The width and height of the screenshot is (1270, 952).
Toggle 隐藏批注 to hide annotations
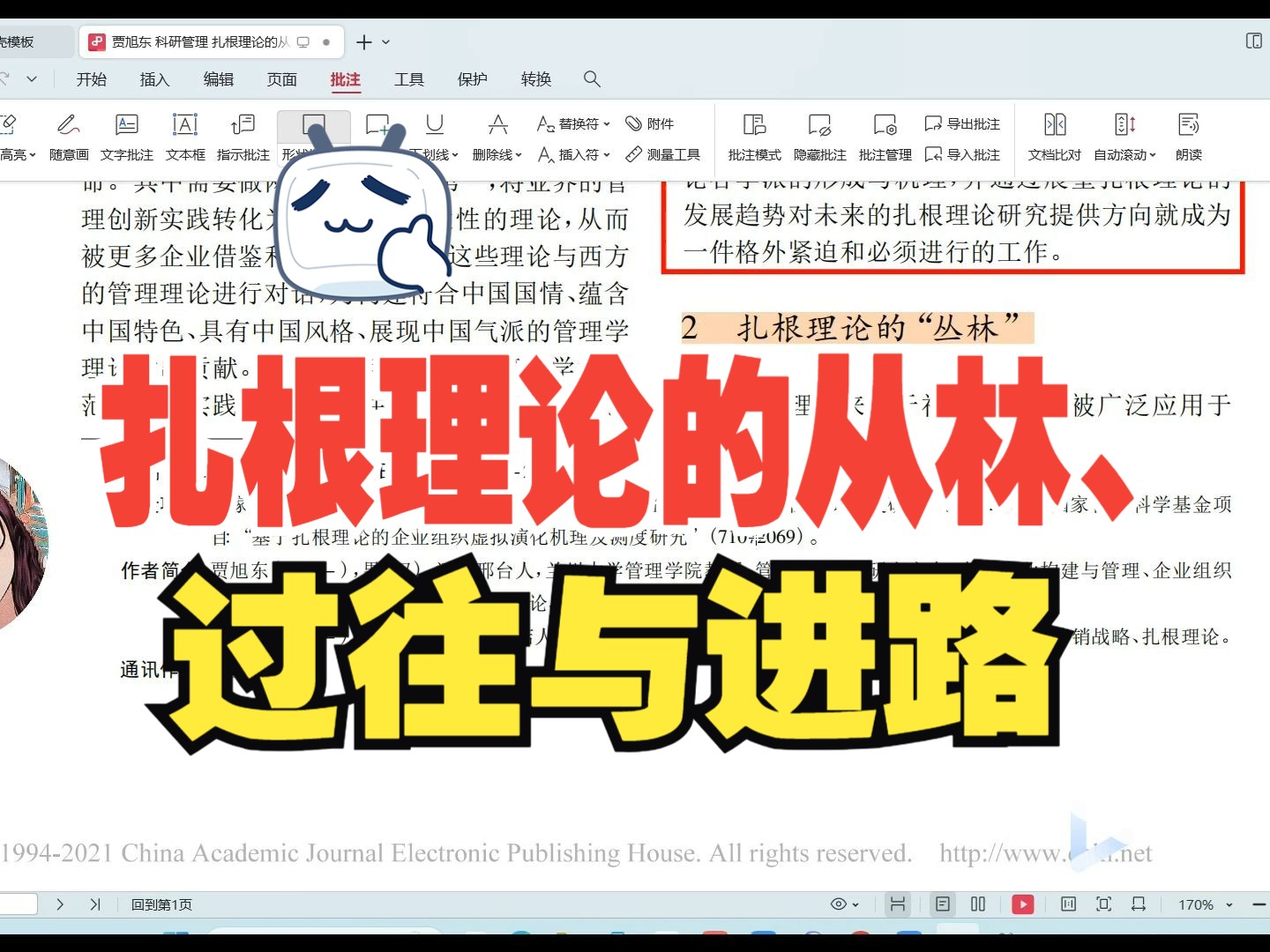[x=819, y=137]
